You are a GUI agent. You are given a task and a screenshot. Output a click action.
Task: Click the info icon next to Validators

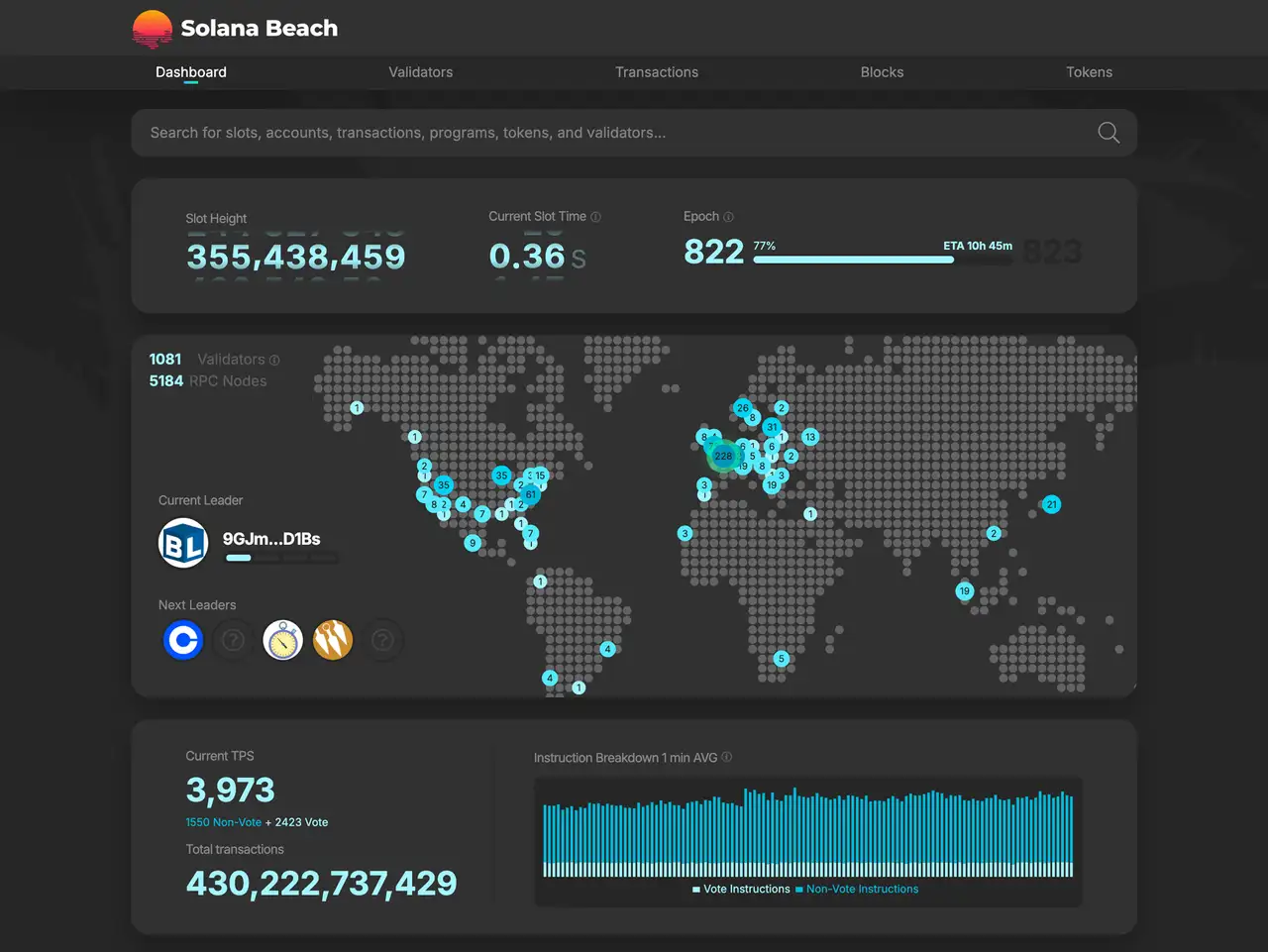[274, 360]
